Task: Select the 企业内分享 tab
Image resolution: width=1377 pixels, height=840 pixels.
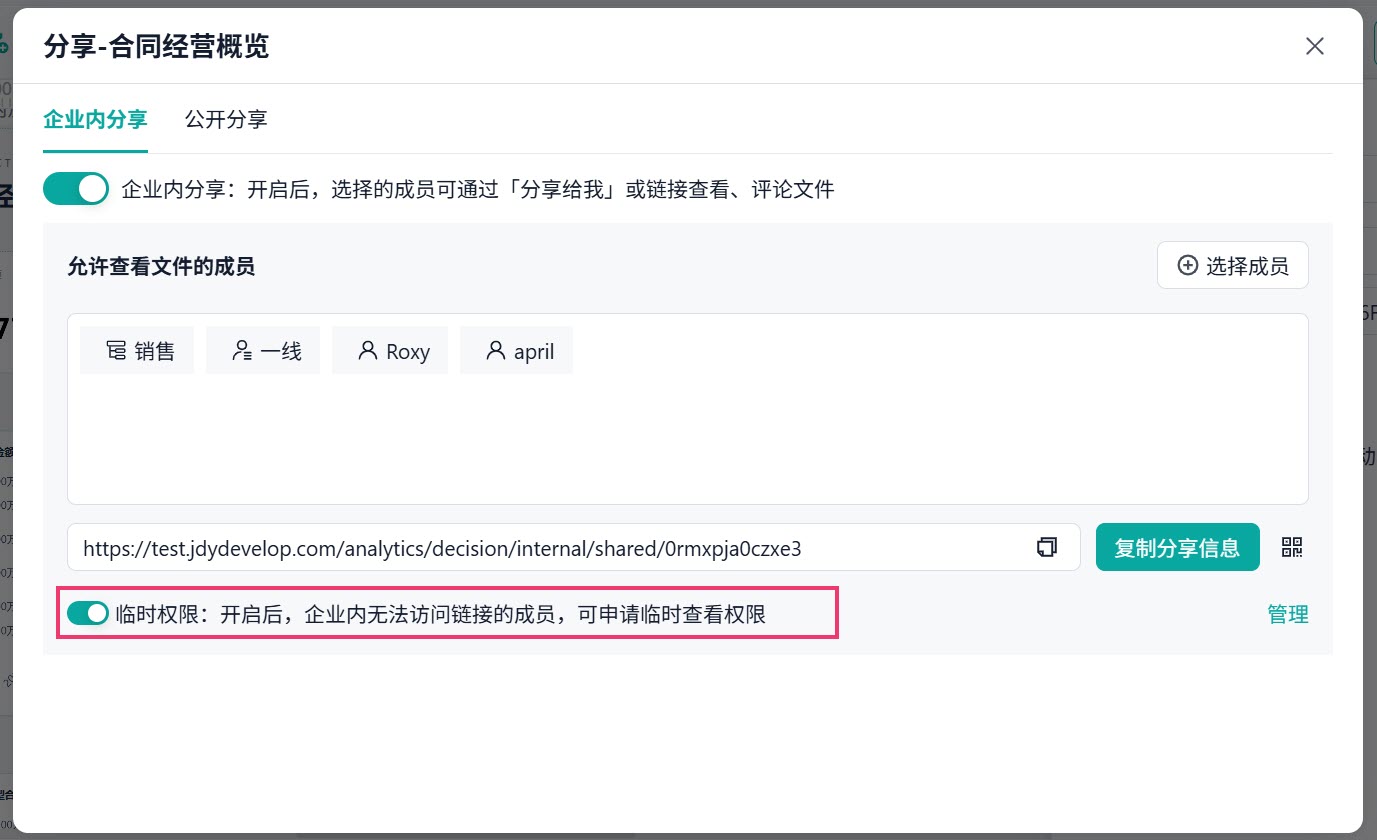Action: click(96, 120)
